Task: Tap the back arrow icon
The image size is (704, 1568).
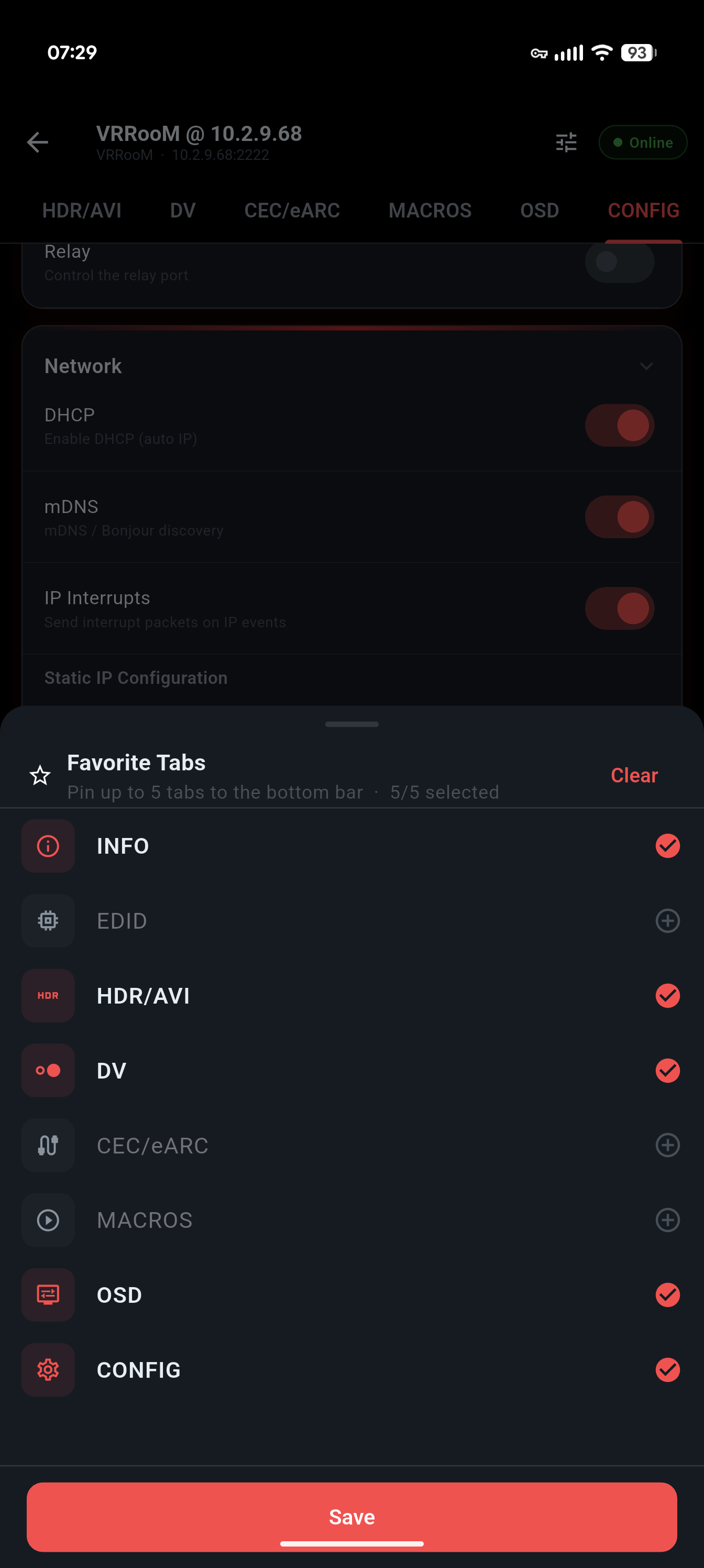Action: 38,143
